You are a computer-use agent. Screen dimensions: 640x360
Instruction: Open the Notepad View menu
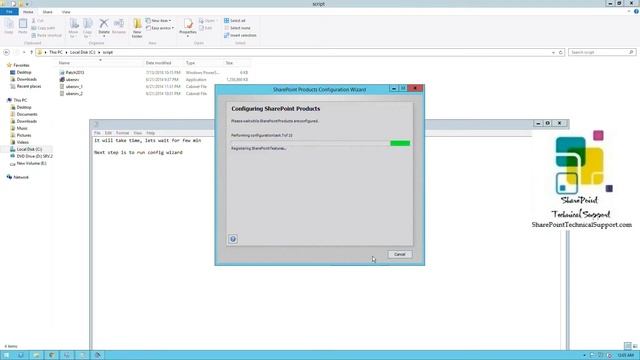coord(138,133)
